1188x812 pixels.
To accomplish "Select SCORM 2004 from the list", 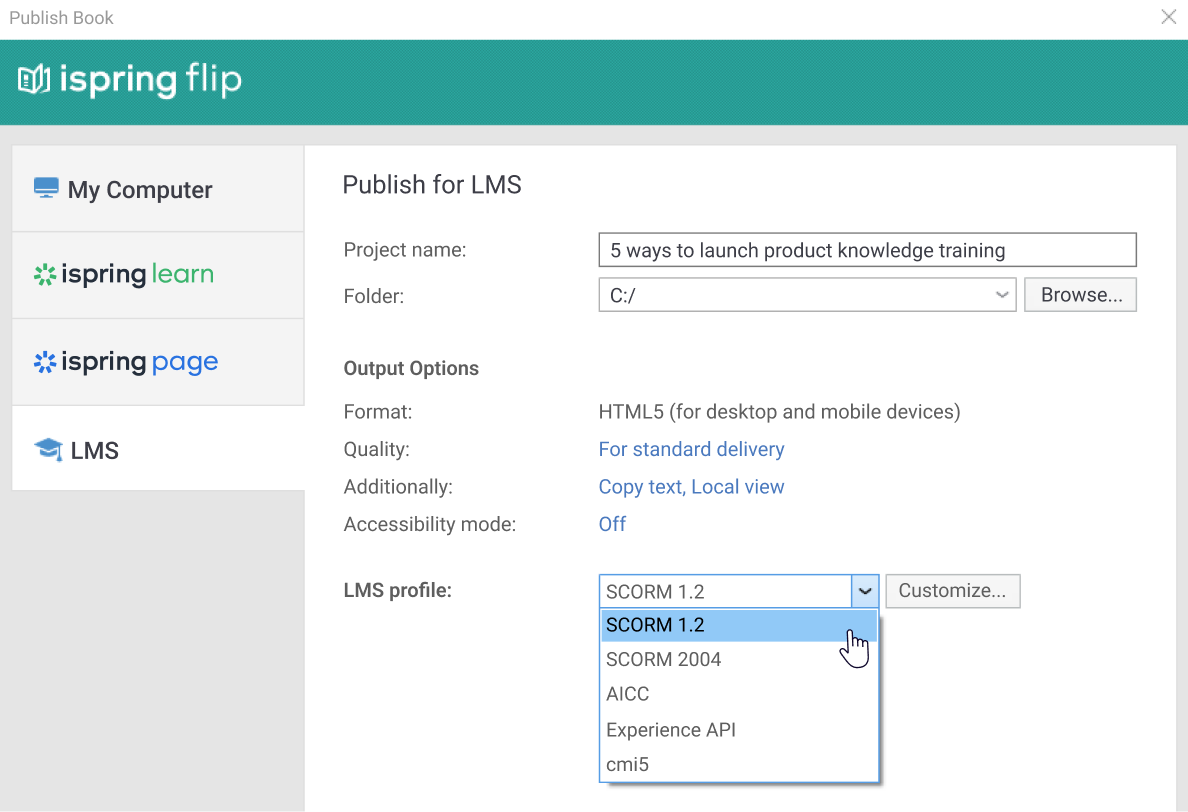I will (x=663, y=658).
